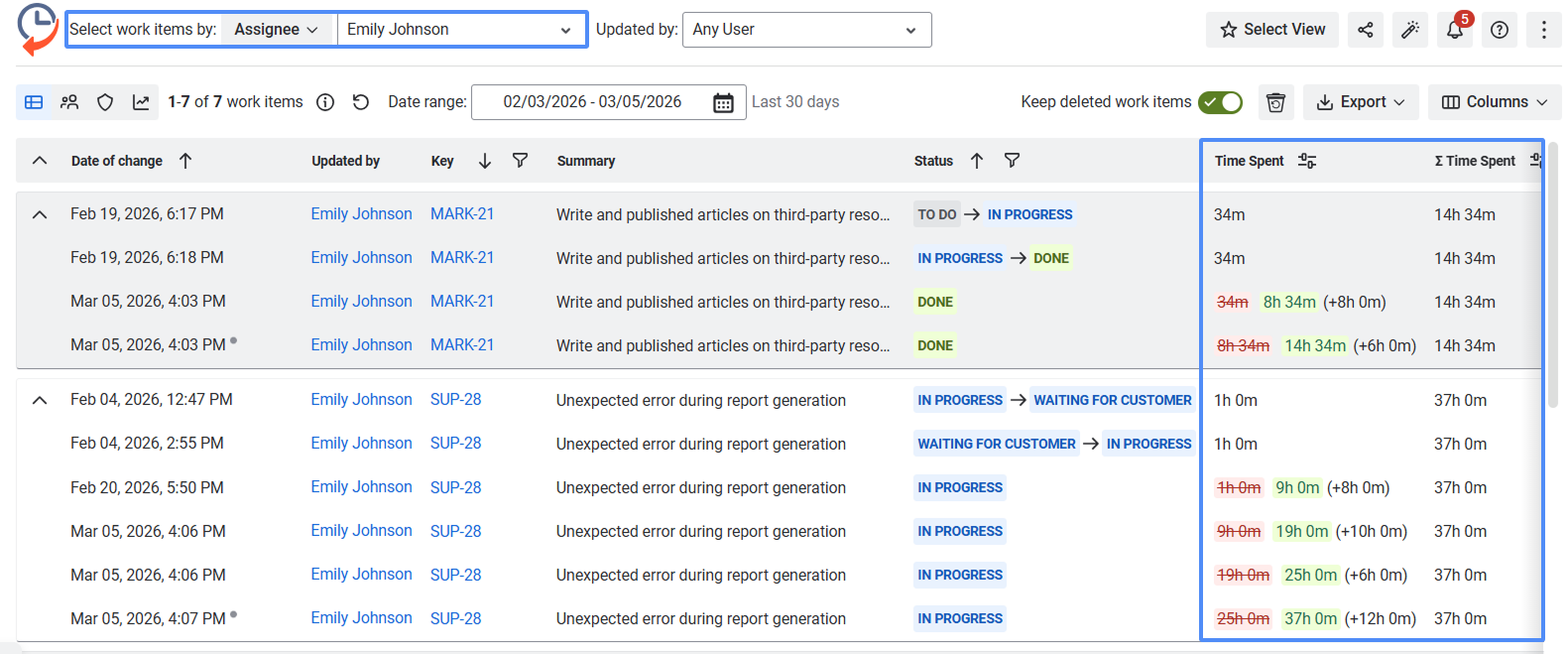The width and height of the screenshot is (1568, 654).
Task: Open the share icon
Action: click(1366, 30)
